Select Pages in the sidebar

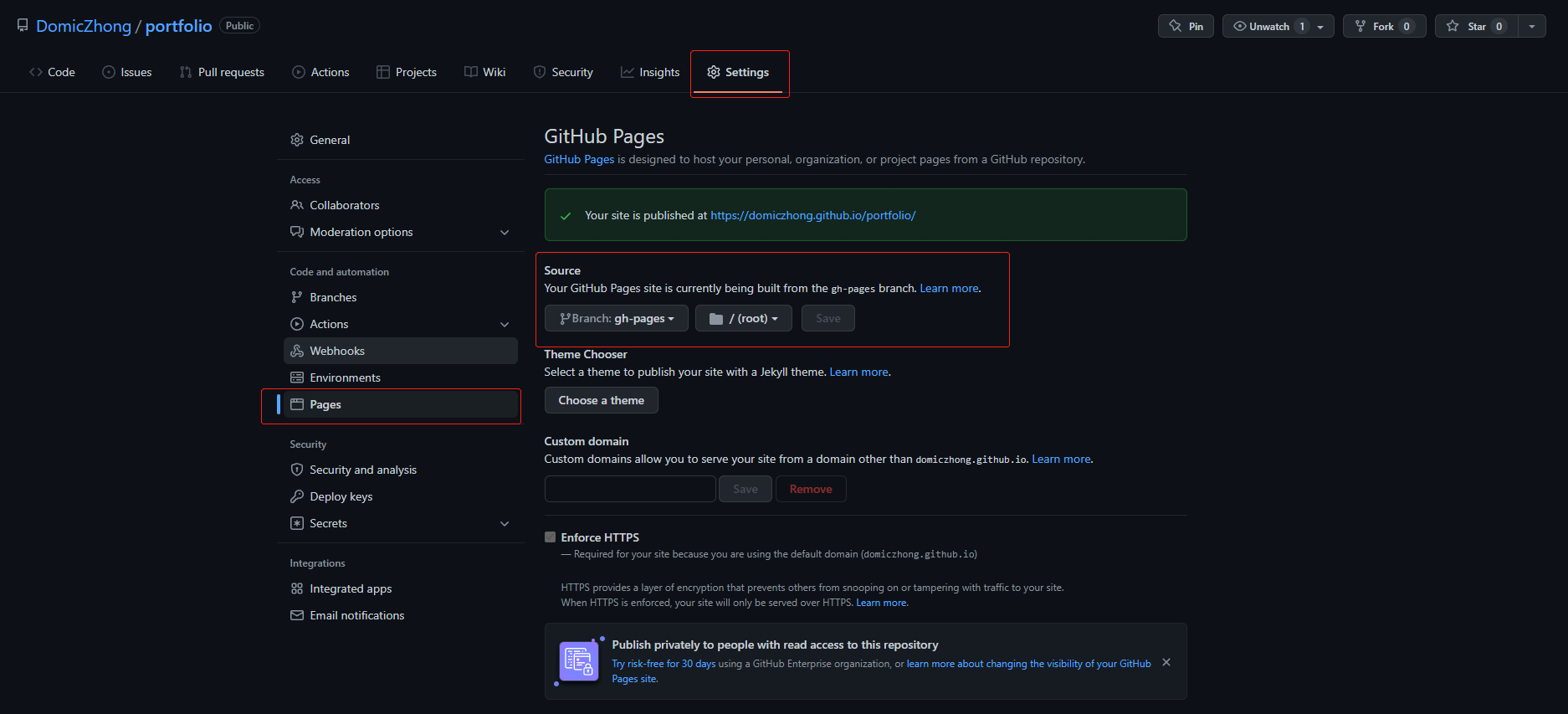400,404
